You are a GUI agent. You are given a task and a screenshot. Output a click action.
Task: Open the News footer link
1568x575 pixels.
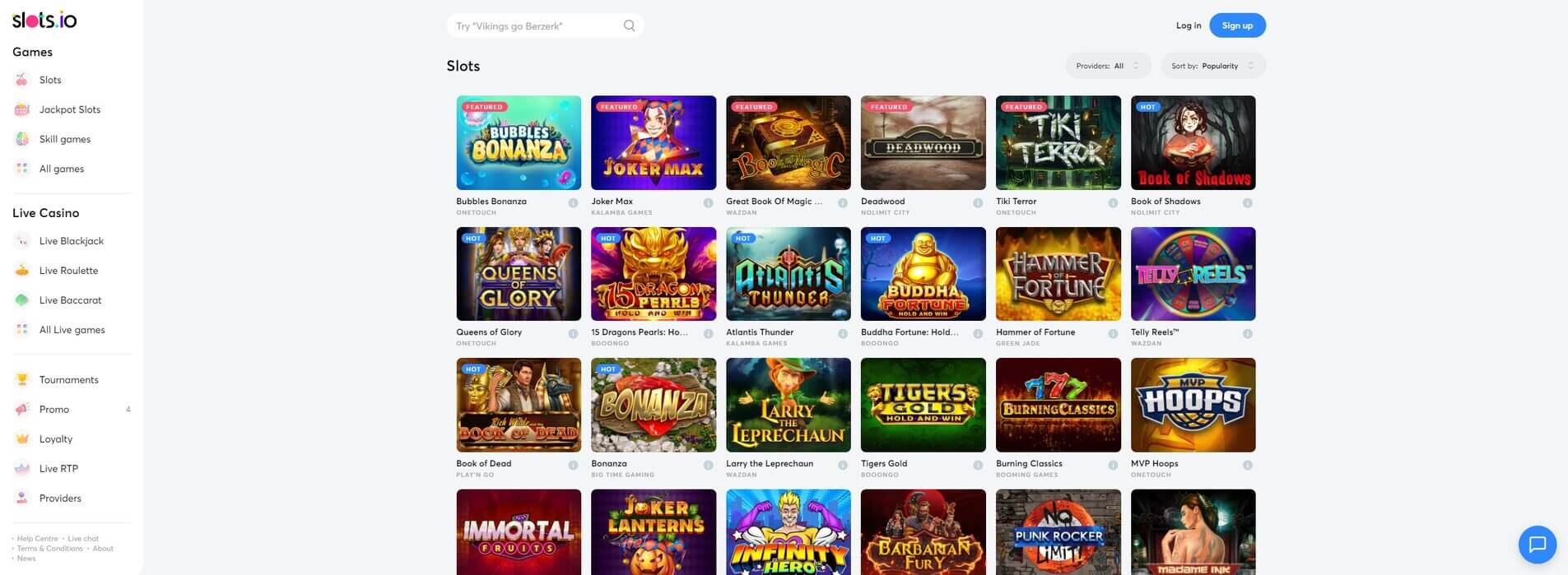click(x=26, y=559)
